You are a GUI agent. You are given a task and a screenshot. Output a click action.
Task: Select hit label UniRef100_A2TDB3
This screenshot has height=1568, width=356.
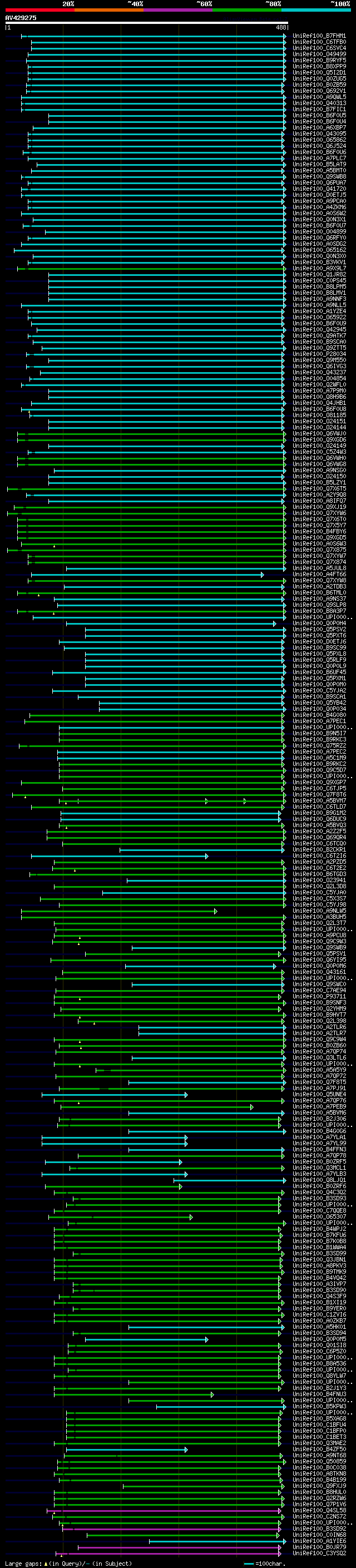[319, 587]
